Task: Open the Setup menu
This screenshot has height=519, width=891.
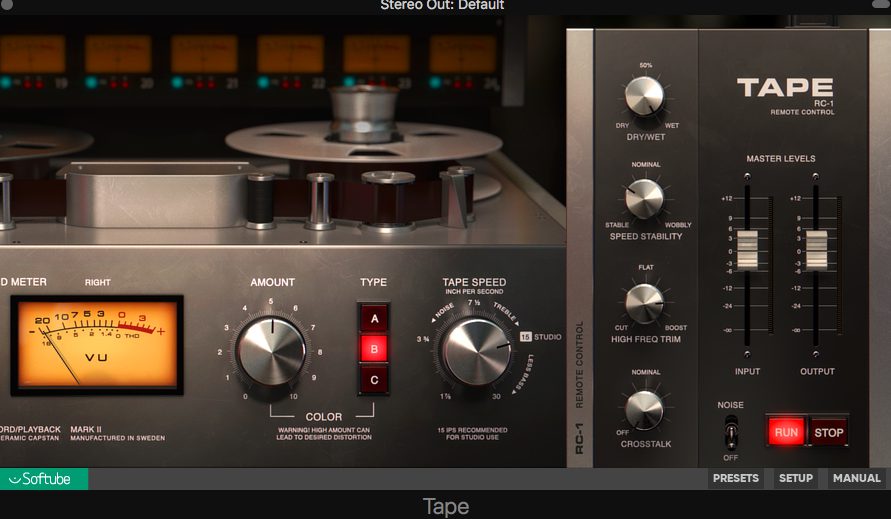Action: coord(796,478)
